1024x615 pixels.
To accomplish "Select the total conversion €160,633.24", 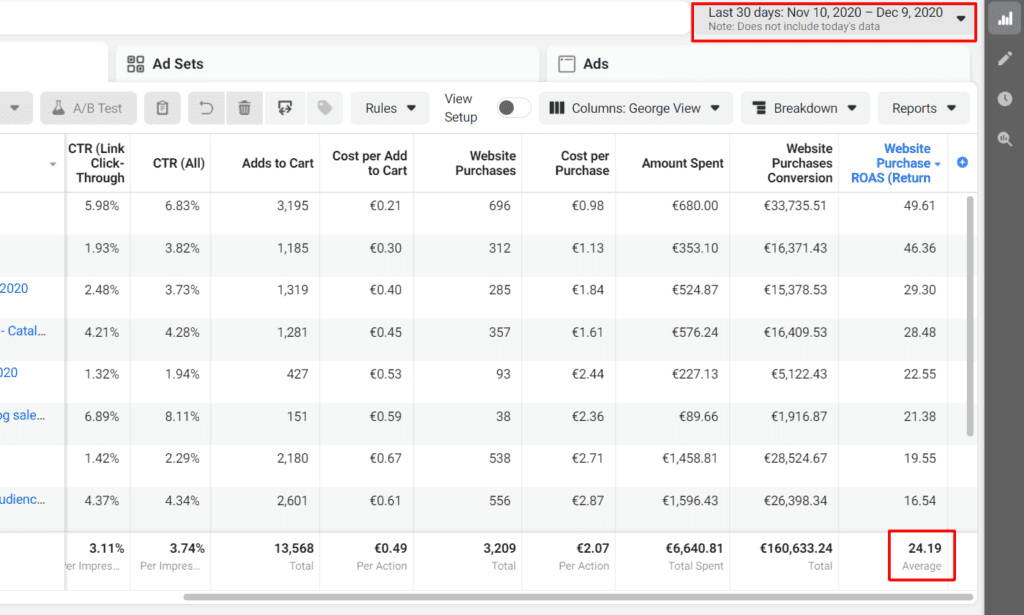I will [x=796, y=548].
